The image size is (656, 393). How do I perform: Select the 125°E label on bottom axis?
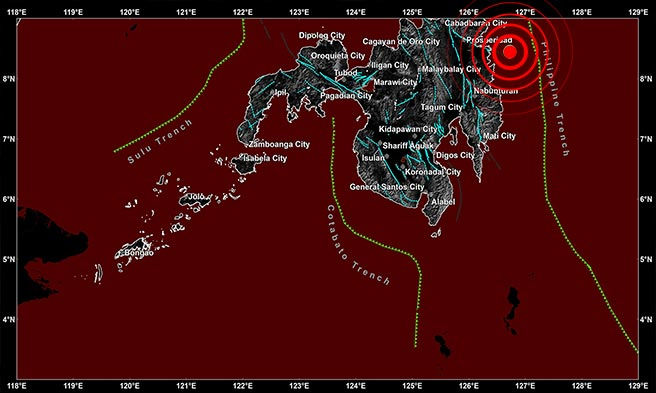point(413,385)
